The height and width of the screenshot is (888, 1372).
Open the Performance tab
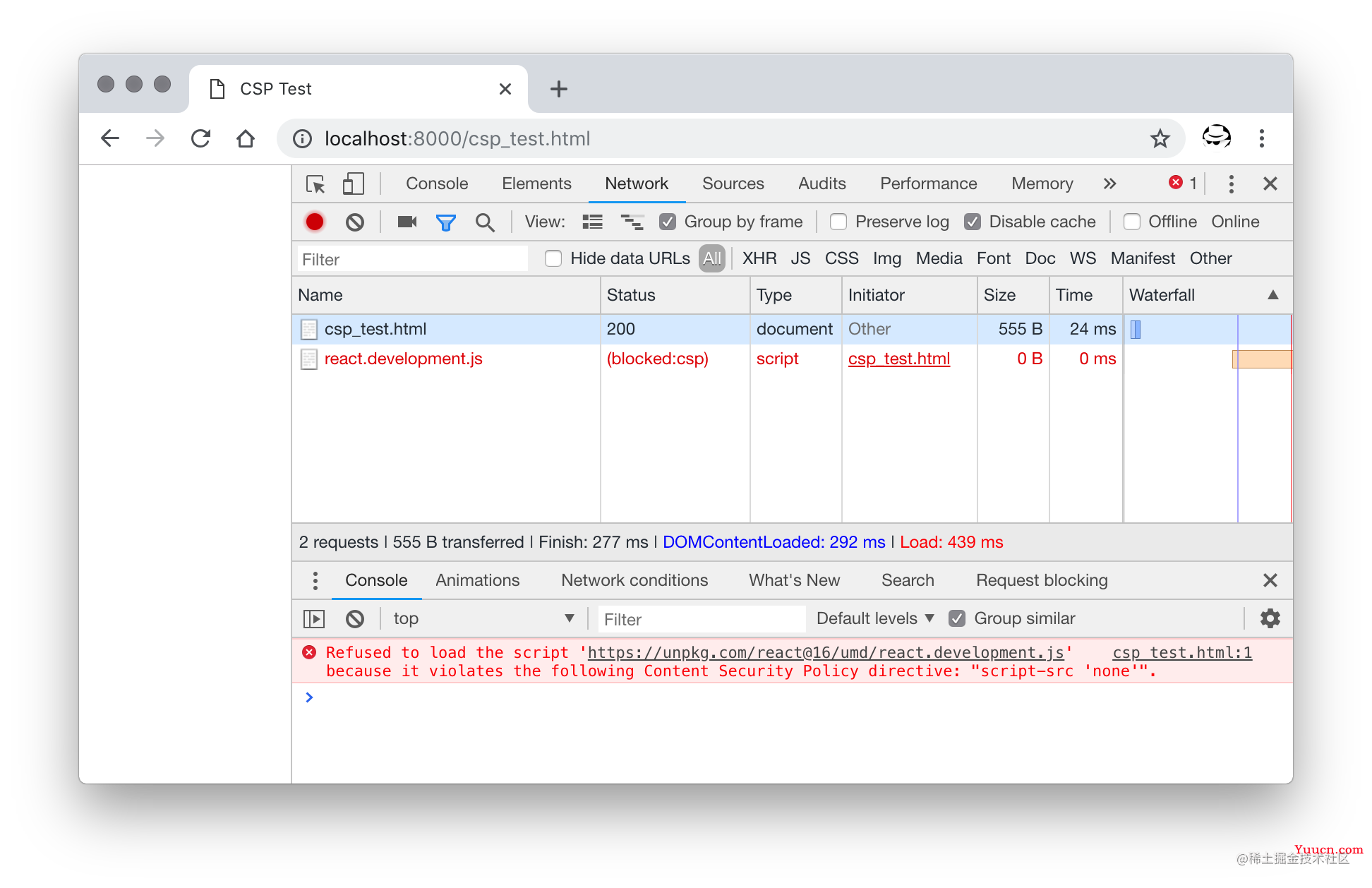point(928,184)
